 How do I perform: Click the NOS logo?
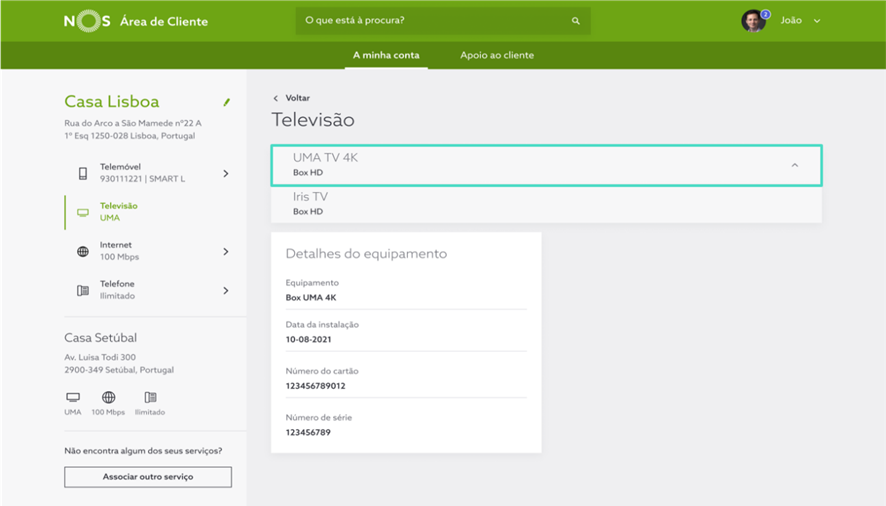coord(87,21)
